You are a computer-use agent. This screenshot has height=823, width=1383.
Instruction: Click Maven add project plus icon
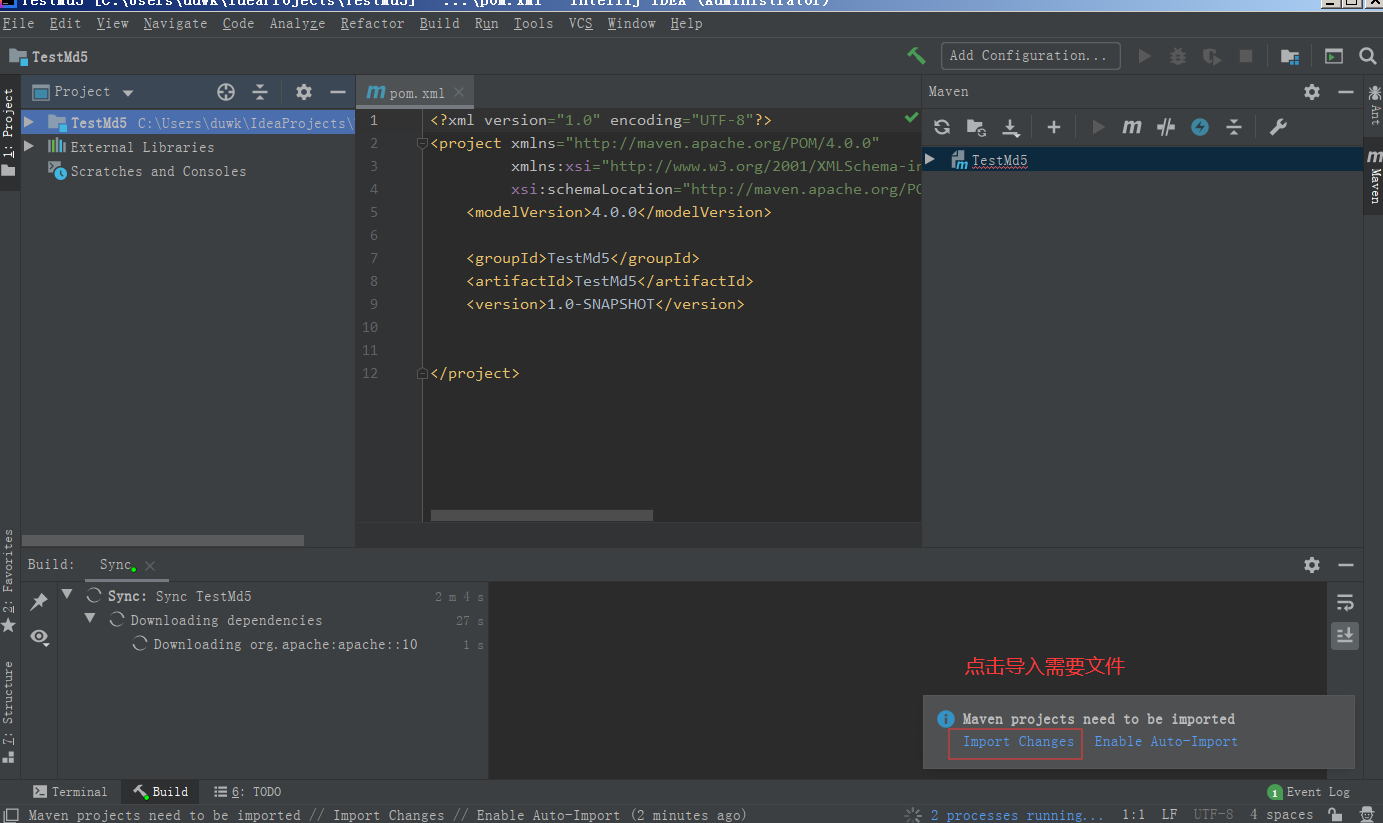1053,127
